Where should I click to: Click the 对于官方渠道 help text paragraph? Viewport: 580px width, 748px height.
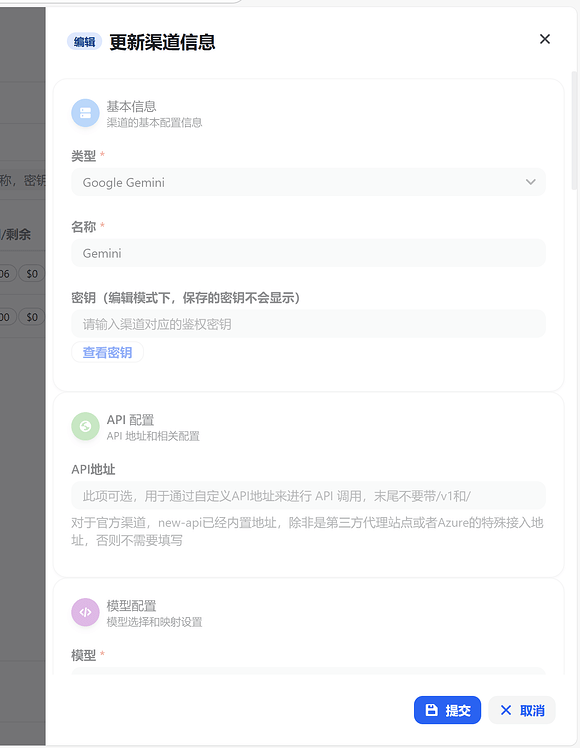pyautogui.click(x=307, y=532)
